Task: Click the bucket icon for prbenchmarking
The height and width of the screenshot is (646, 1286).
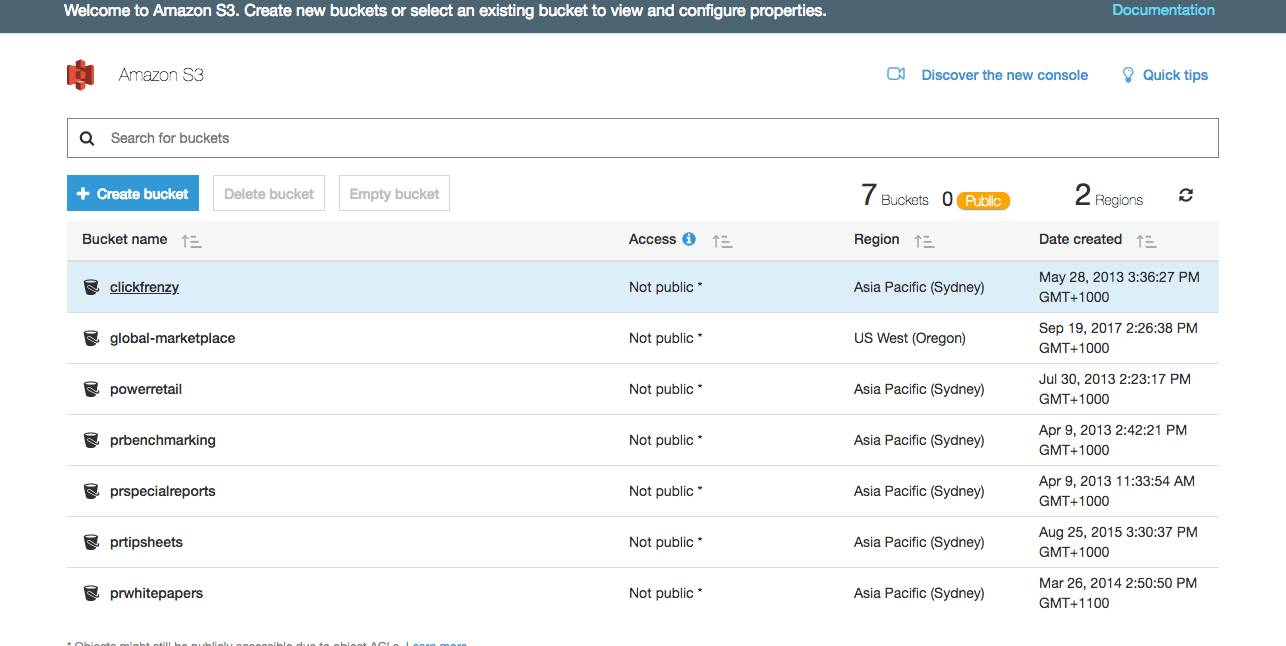Action: click(x=91, y=440)
